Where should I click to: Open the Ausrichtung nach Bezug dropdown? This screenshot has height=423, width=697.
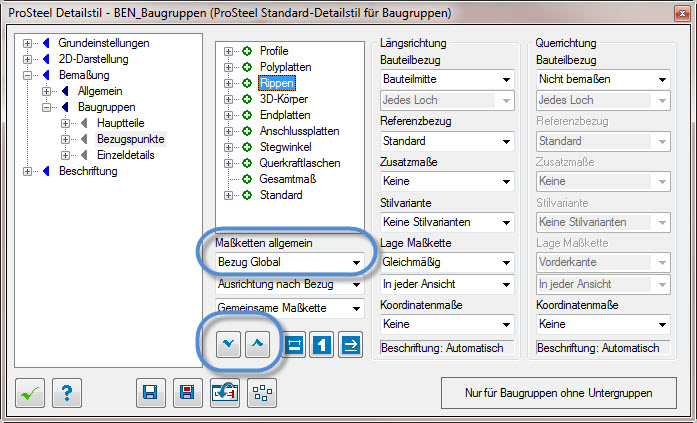[x=289, y=284]
